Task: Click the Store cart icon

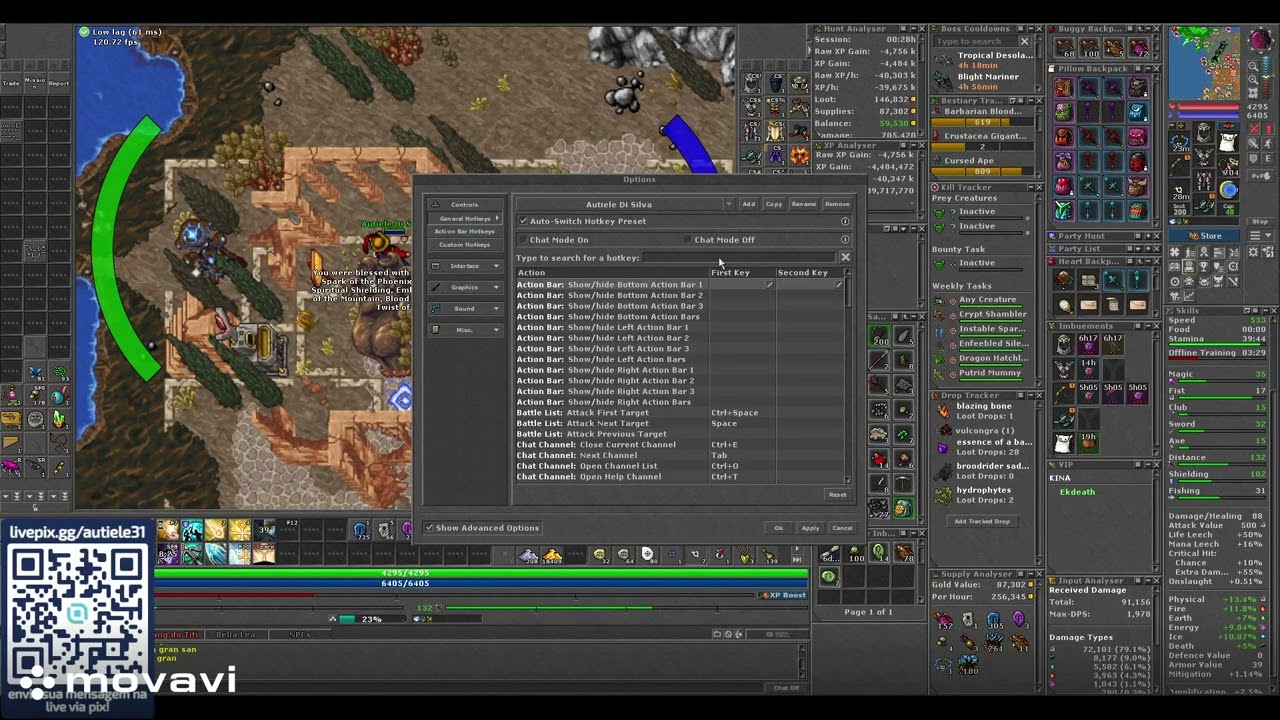Action: pyautogui.click(x=1193, y=236)
